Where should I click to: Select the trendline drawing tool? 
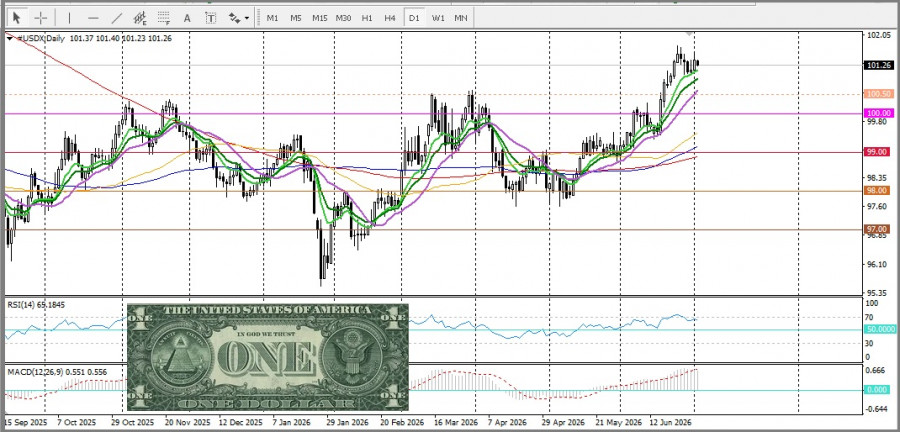pos(117,18)
